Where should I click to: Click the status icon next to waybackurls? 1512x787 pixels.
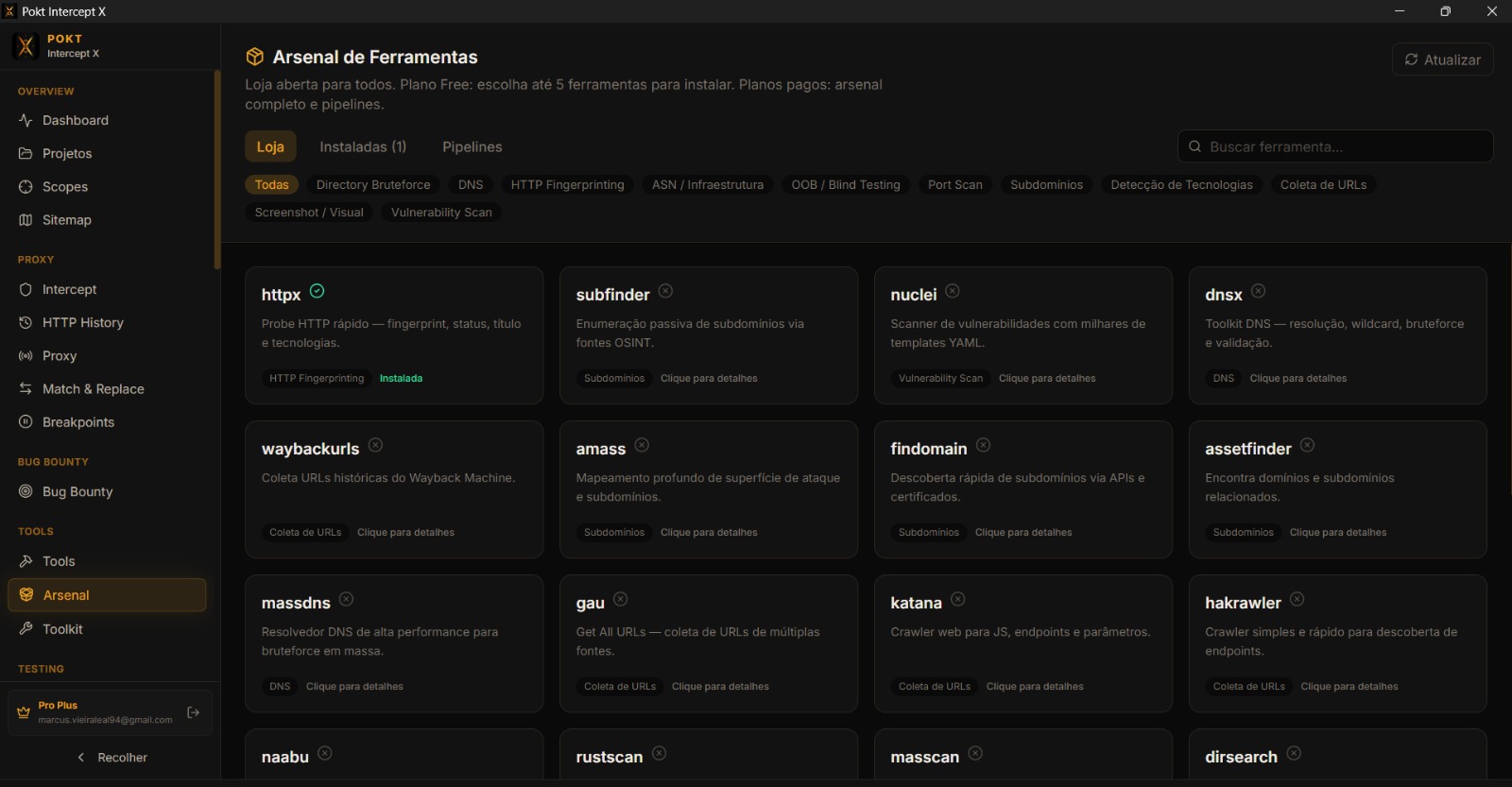[x=376, y=445]
